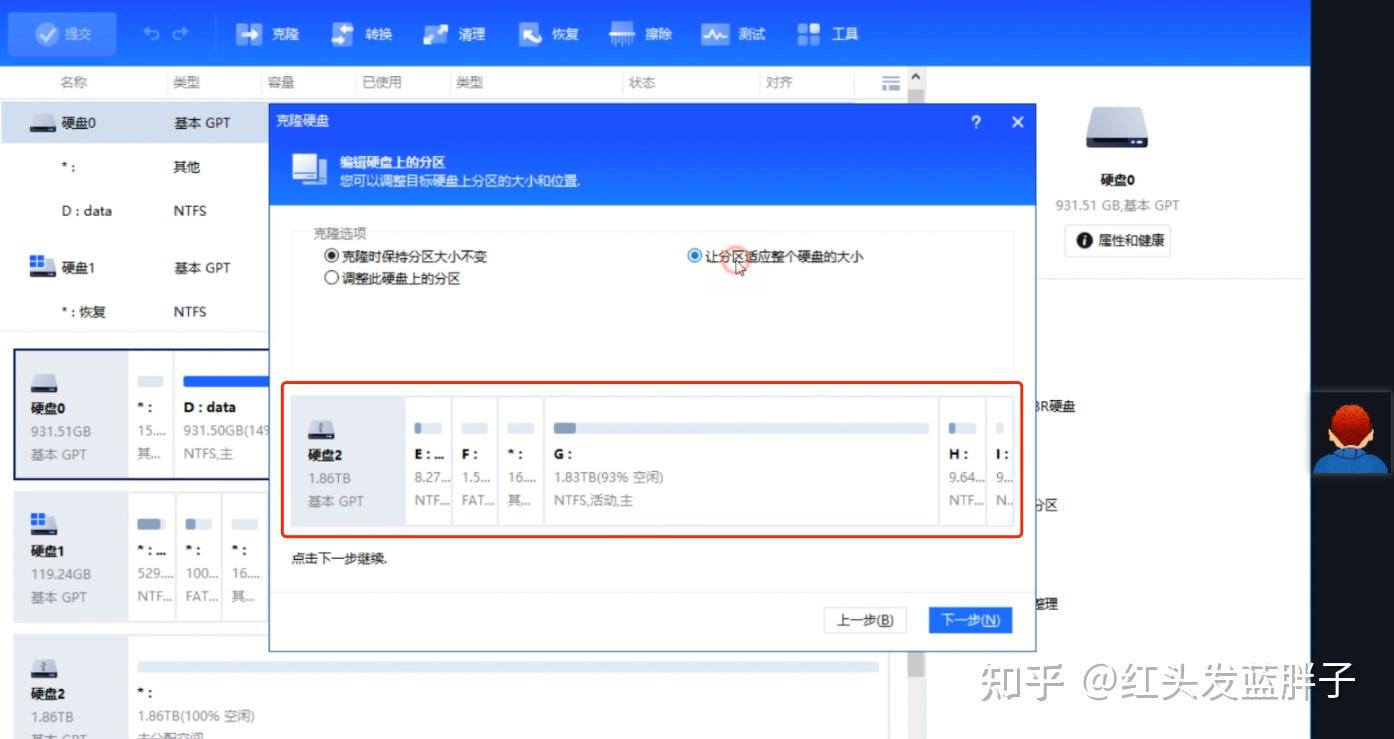Select 让分区适应整个硬盘的大小 option
Viewport: 1394px width, 739px height.
696,255
